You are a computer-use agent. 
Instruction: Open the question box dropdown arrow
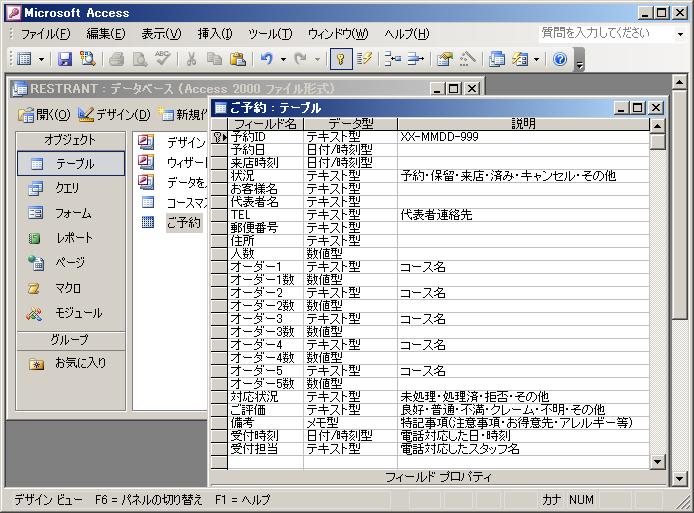click(680, 34)
